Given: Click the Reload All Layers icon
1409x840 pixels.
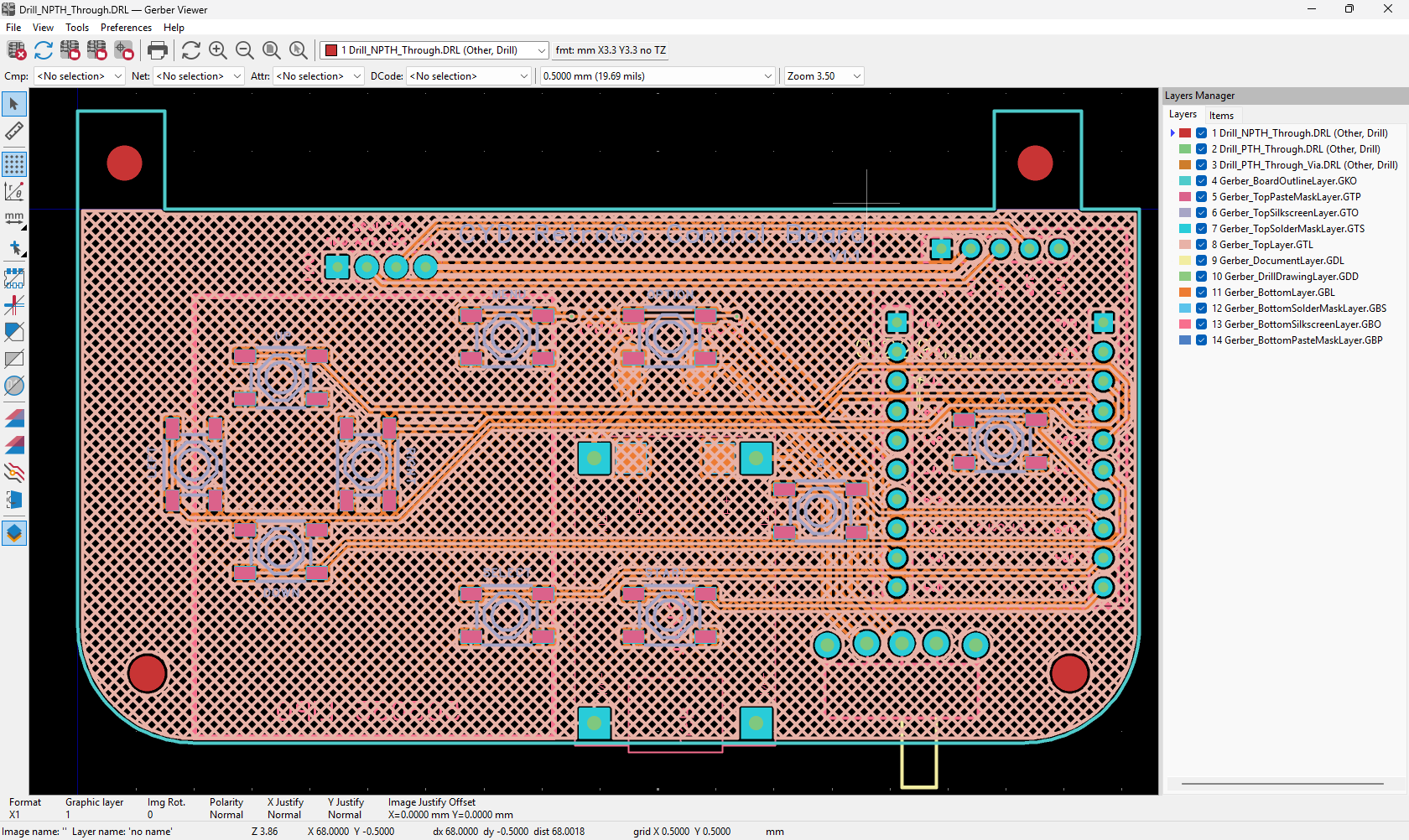Looking at the screenshot, I should (43, 50).
